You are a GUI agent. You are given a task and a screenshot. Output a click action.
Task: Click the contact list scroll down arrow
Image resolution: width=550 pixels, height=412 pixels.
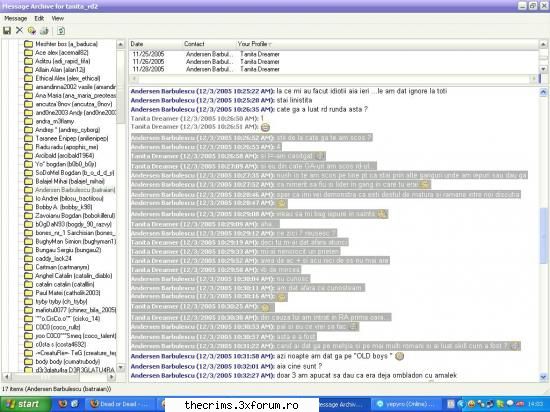coord(121,367)
